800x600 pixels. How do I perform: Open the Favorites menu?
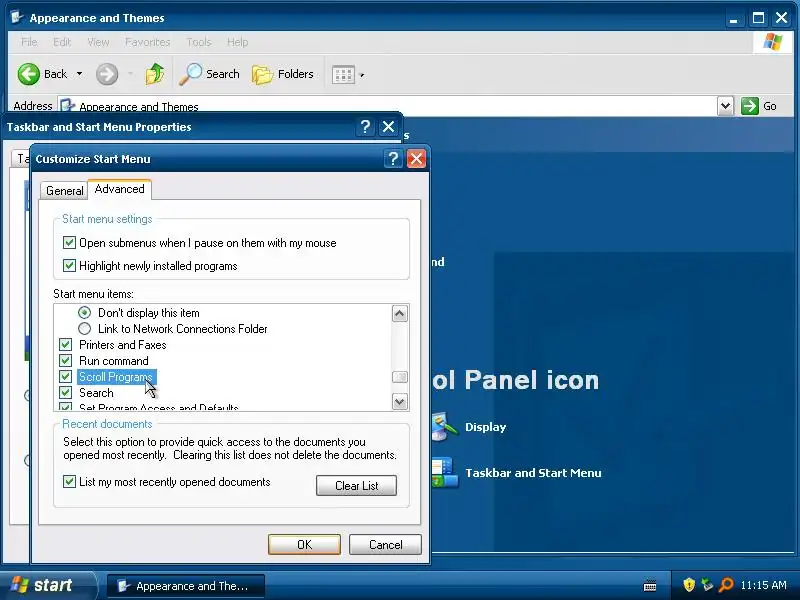click(x=147, y=42)
